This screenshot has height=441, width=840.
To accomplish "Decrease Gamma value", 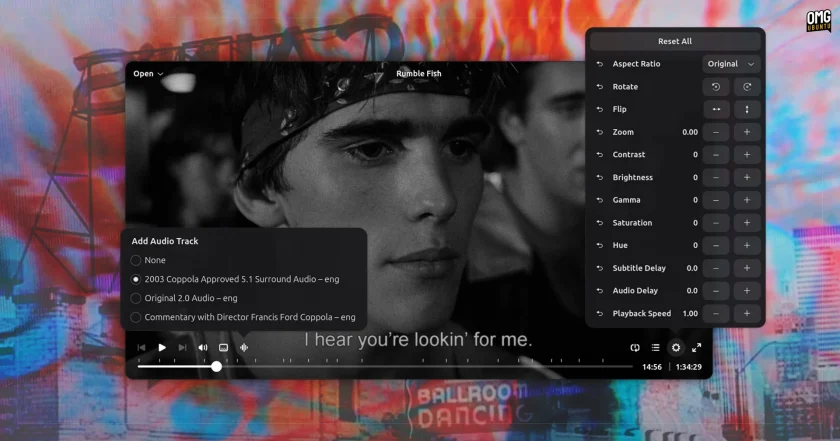I will 716,200.
